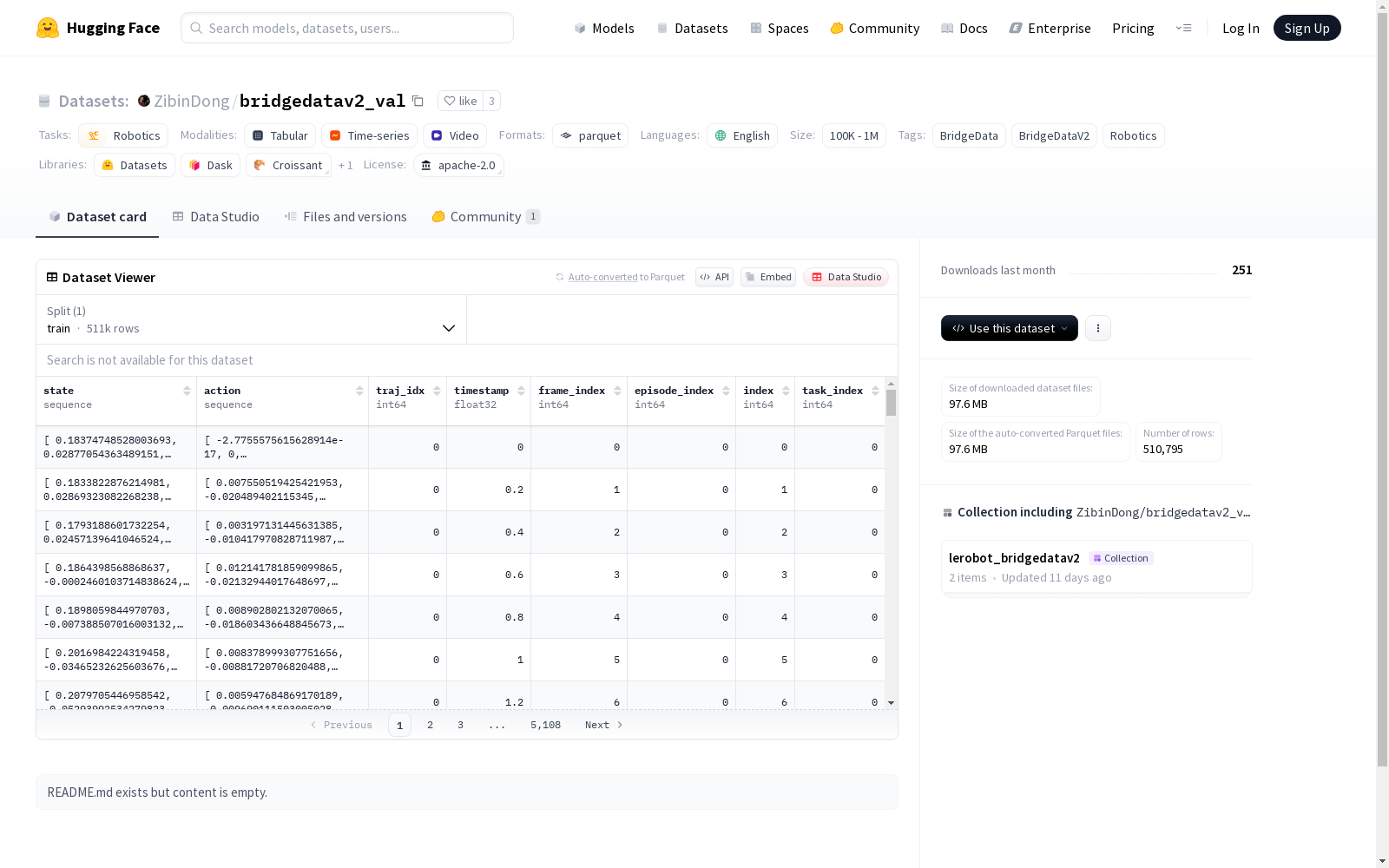This screenshot has width=1389, height=868.
Task: Select the English language tag
Action: tap(742, 135)
